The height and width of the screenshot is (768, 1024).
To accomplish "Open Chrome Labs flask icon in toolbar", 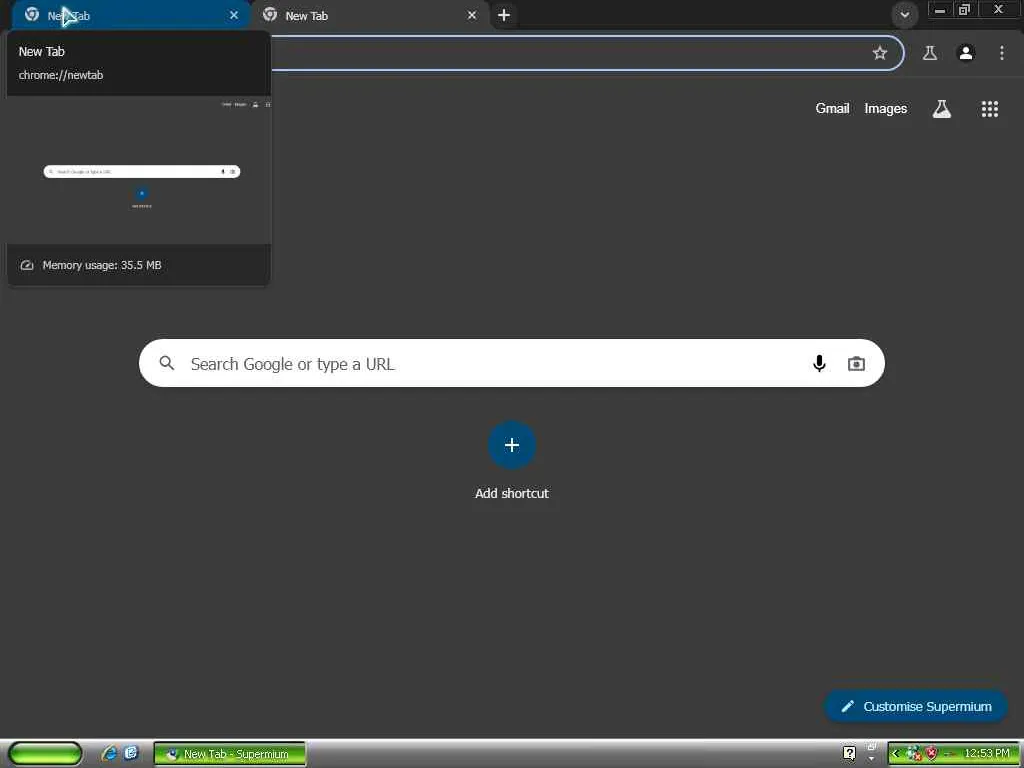I will coord(929,54).
